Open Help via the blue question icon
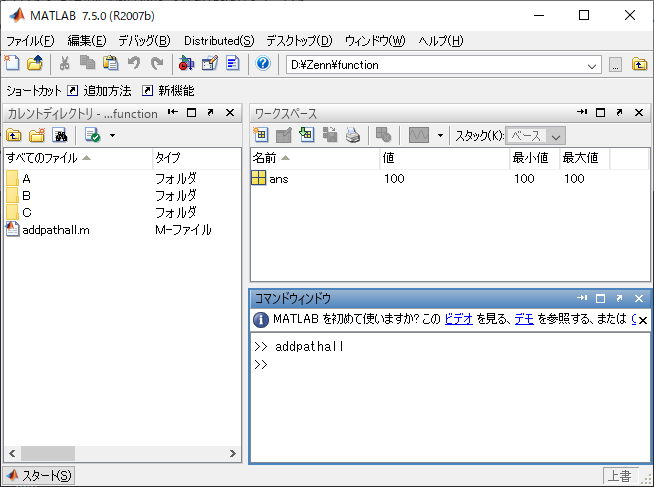This screenshot has height=487, width=654. 263,63
